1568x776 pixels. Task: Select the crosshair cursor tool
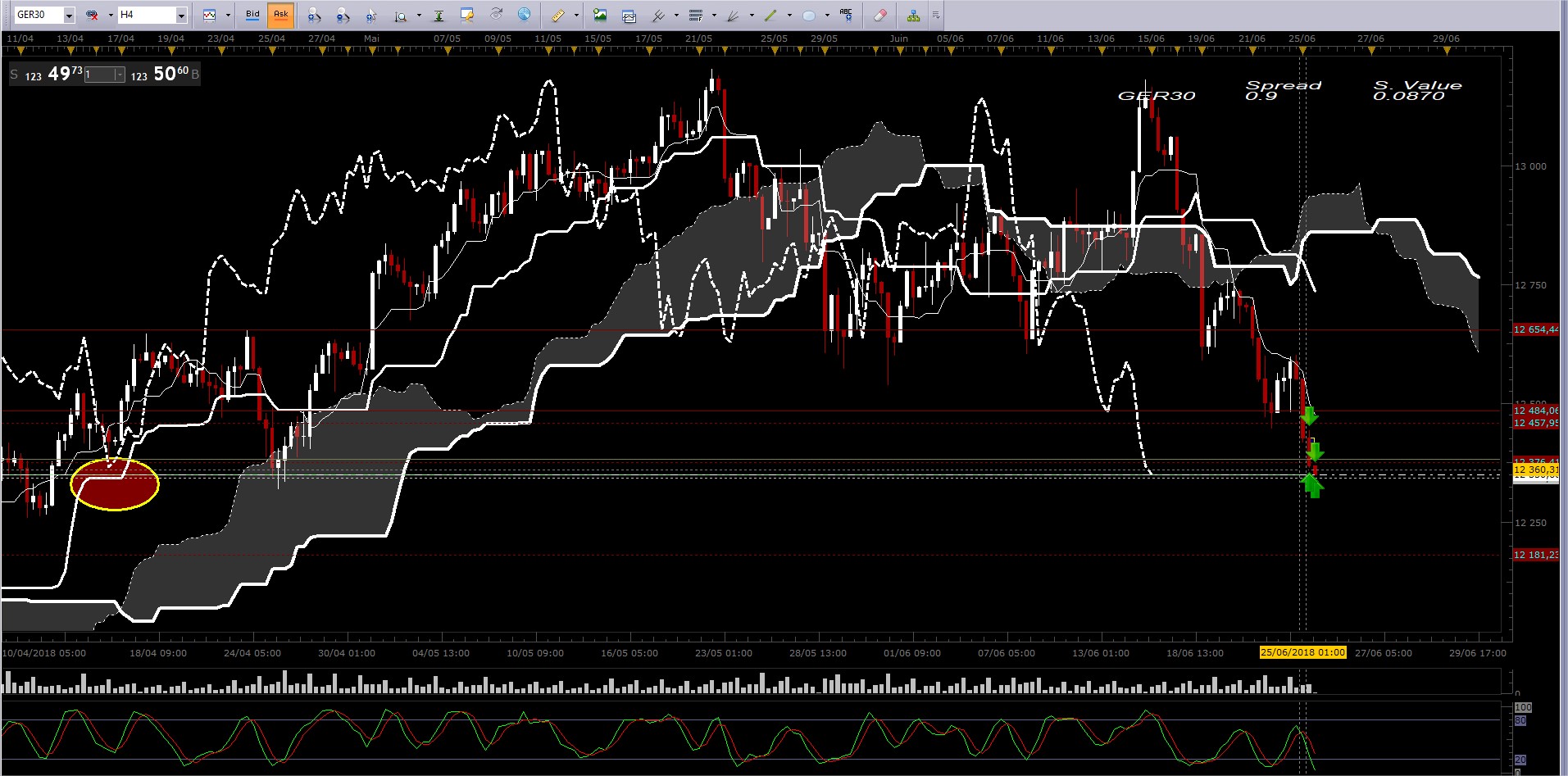[x=371, y=15]
